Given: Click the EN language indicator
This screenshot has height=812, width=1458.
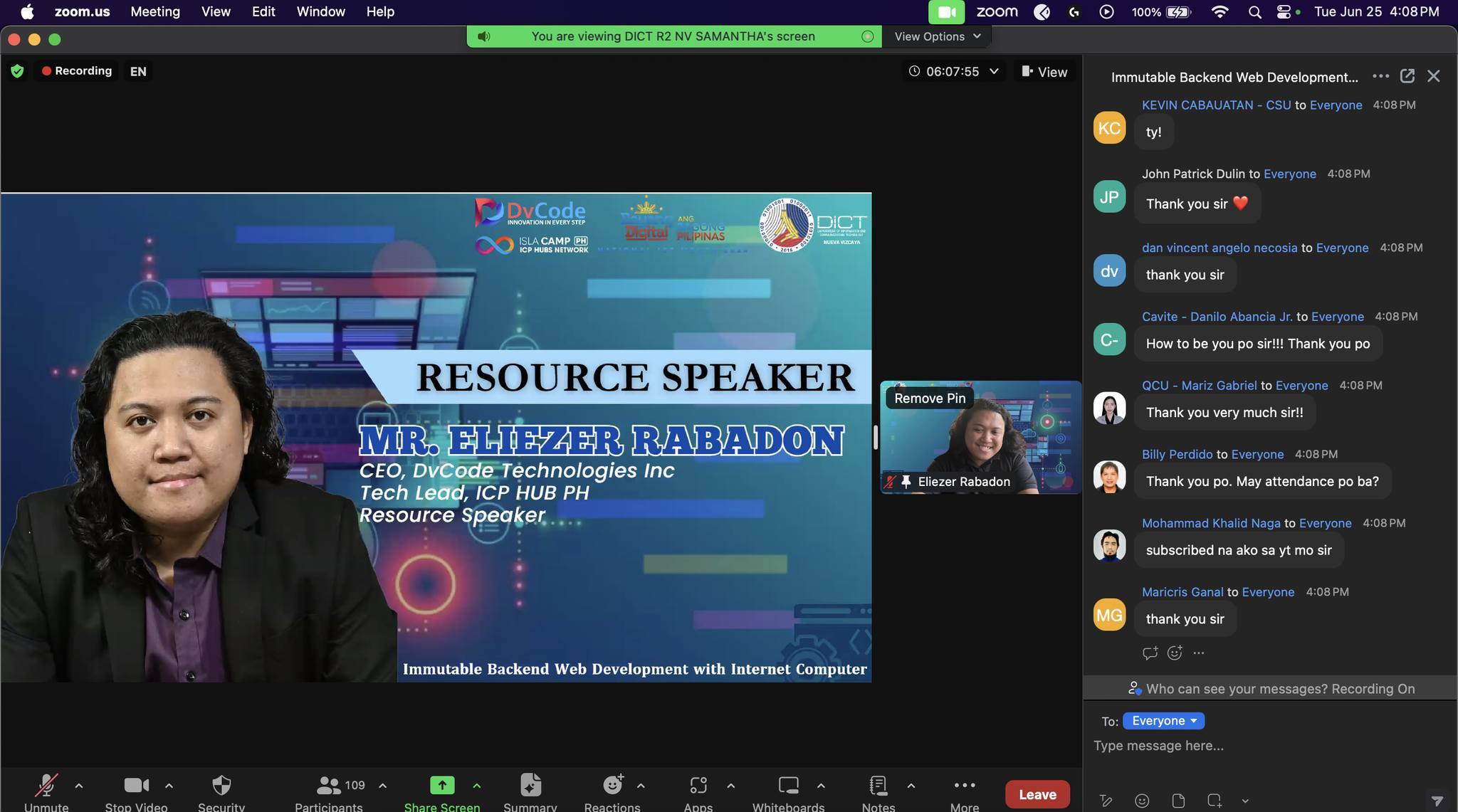Looking at the screenshot, I should (138, 71).
